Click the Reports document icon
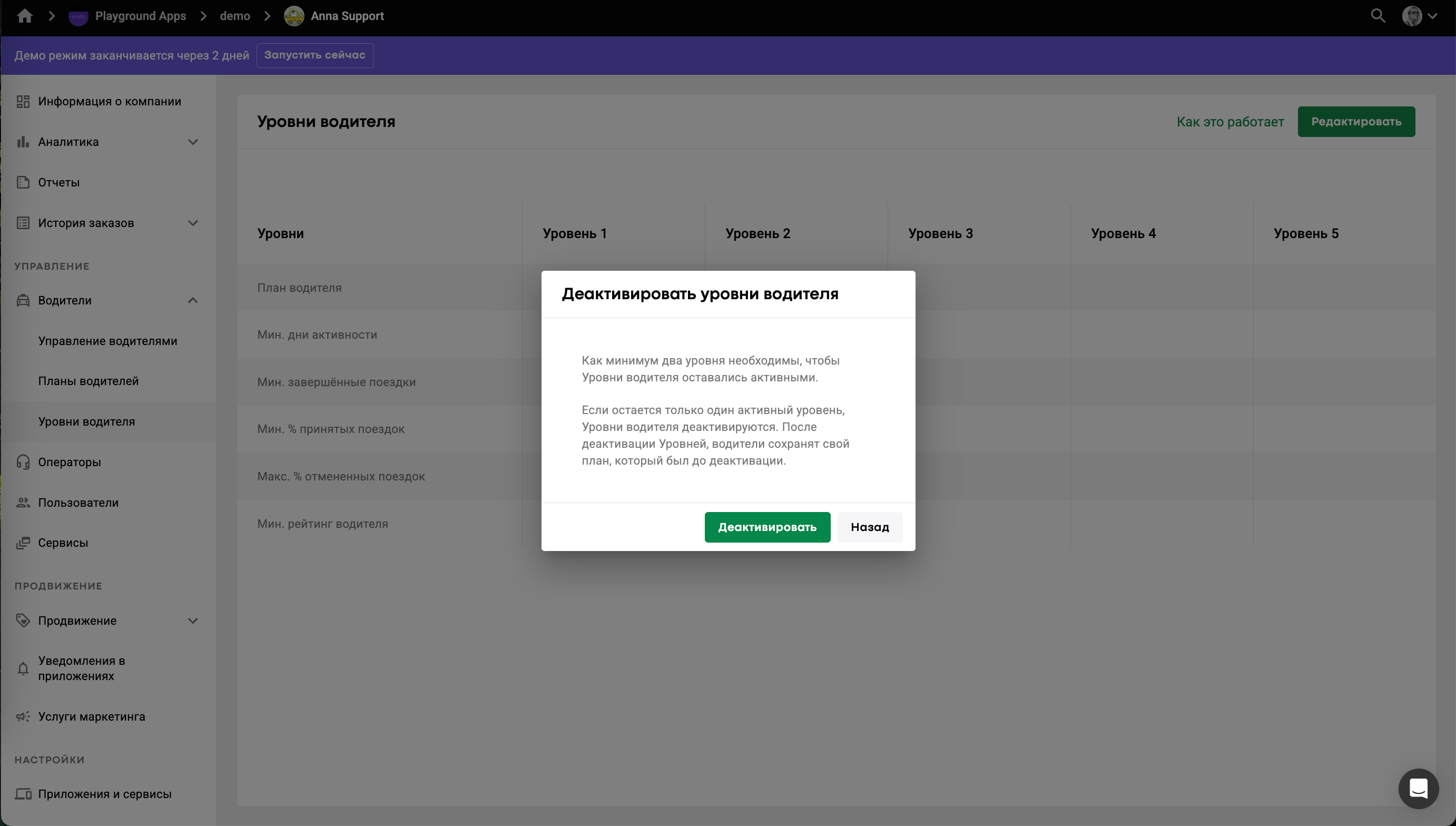1456x826 pixels. click(x=23, y=182)
